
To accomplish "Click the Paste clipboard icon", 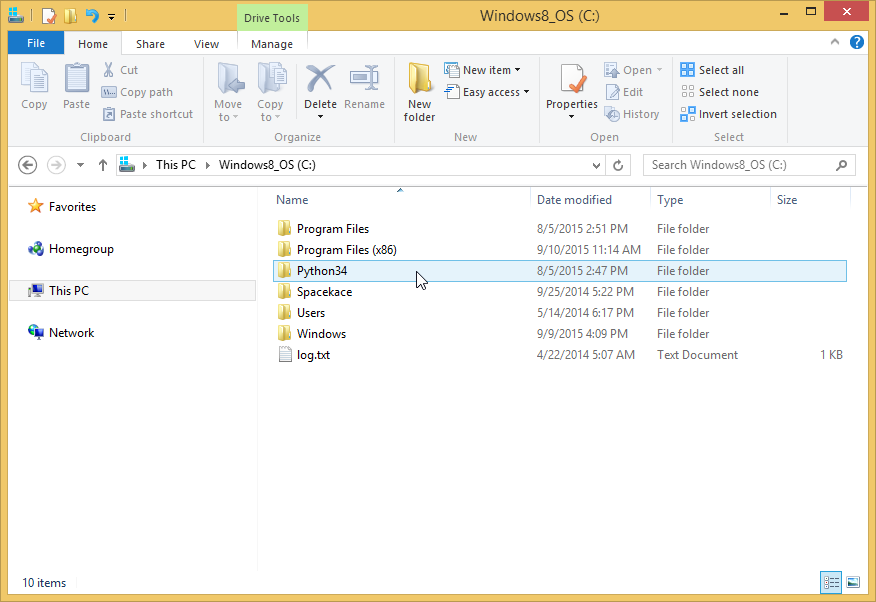I will pyautogui.click(x=77, y=78).
